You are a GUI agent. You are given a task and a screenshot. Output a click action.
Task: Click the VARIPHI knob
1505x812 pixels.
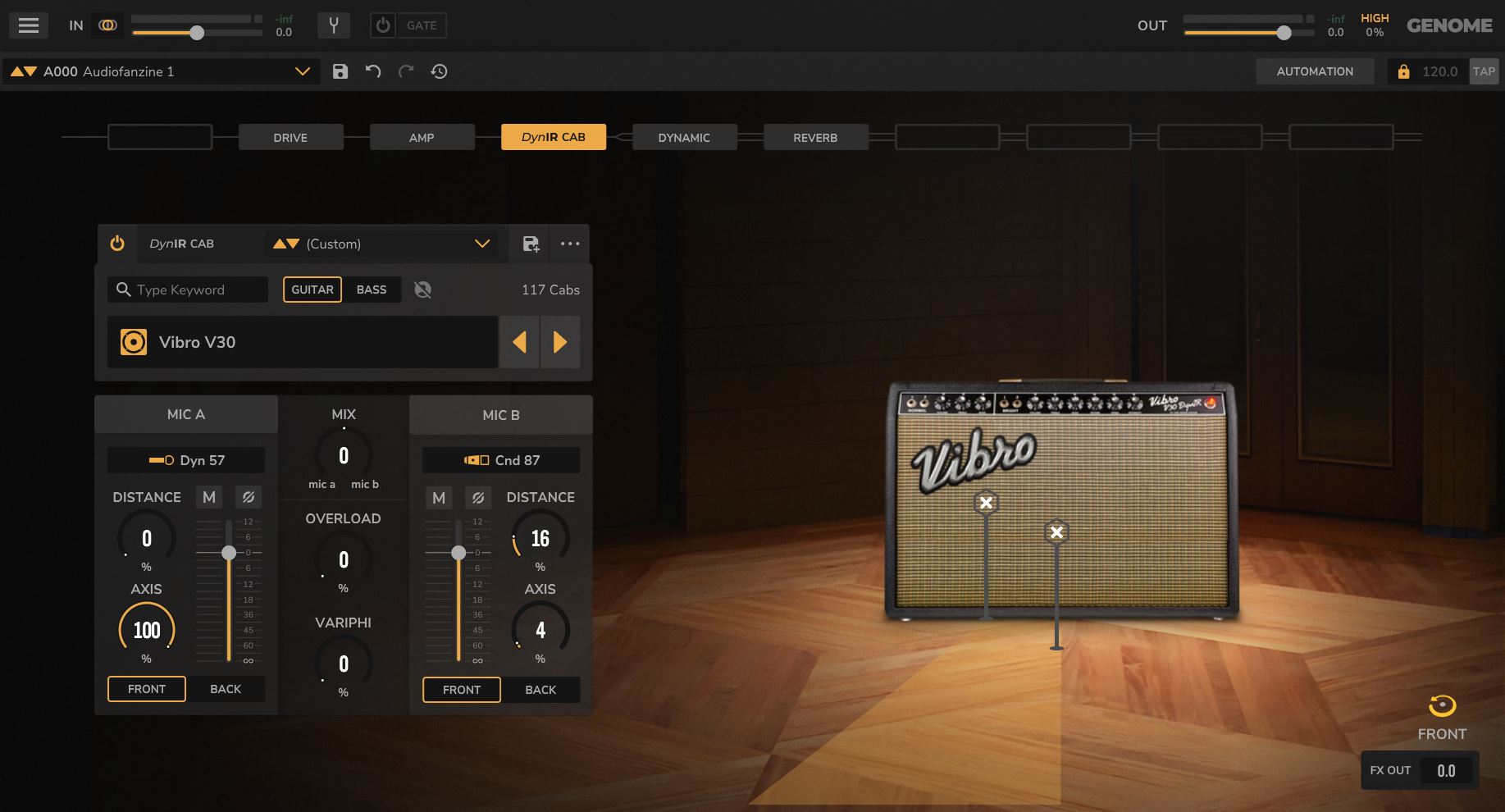pos(344,664)
